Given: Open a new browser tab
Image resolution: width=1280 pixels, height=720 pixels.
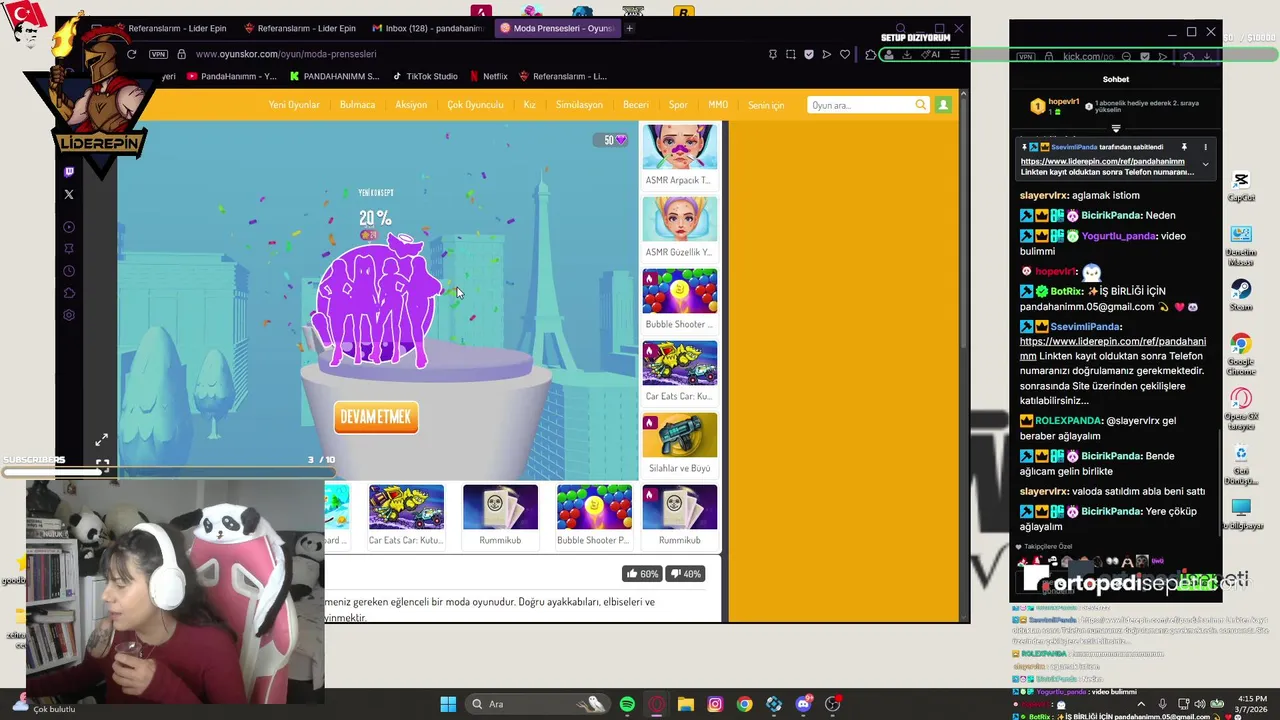Looking at the screenshot, I should coord(629,28).
